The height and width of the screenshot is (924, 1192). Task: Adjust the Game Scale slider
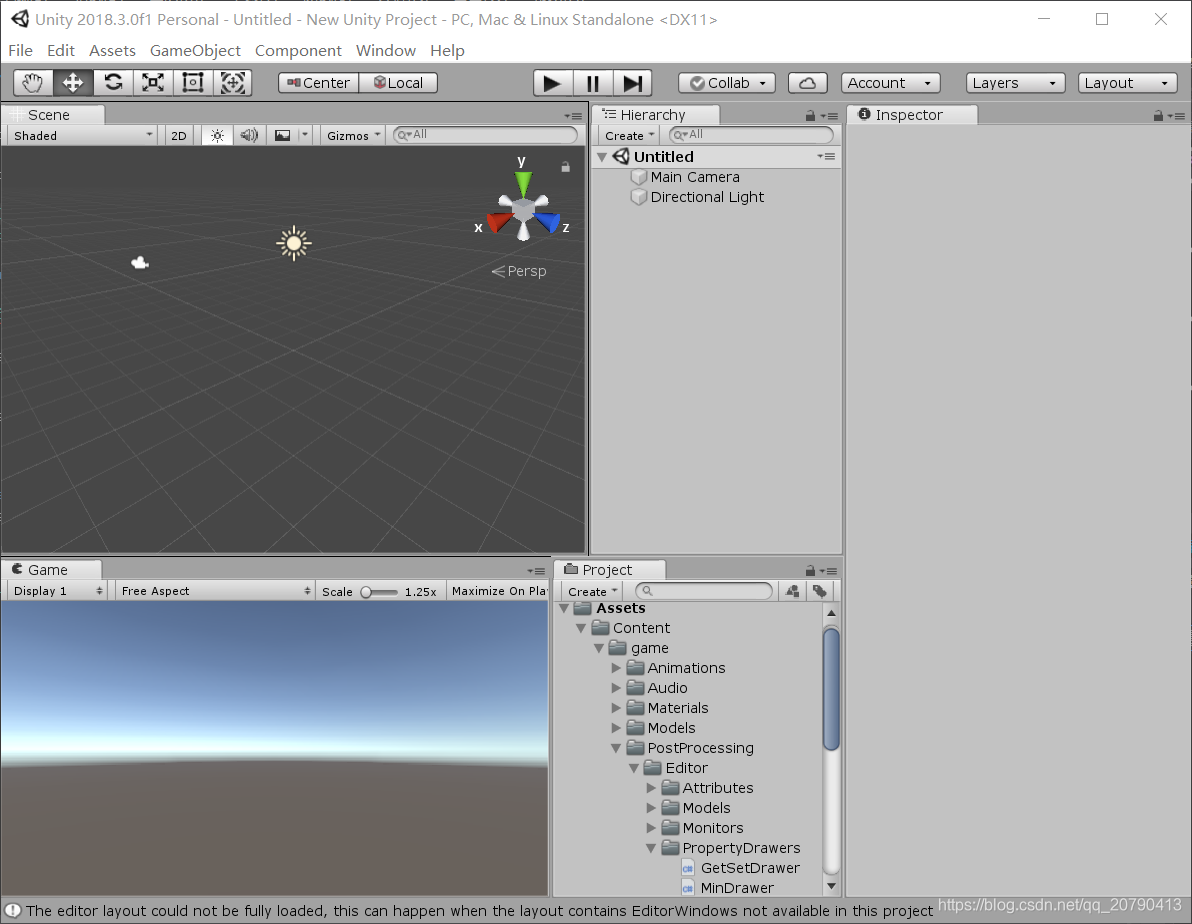coord(379,592)
